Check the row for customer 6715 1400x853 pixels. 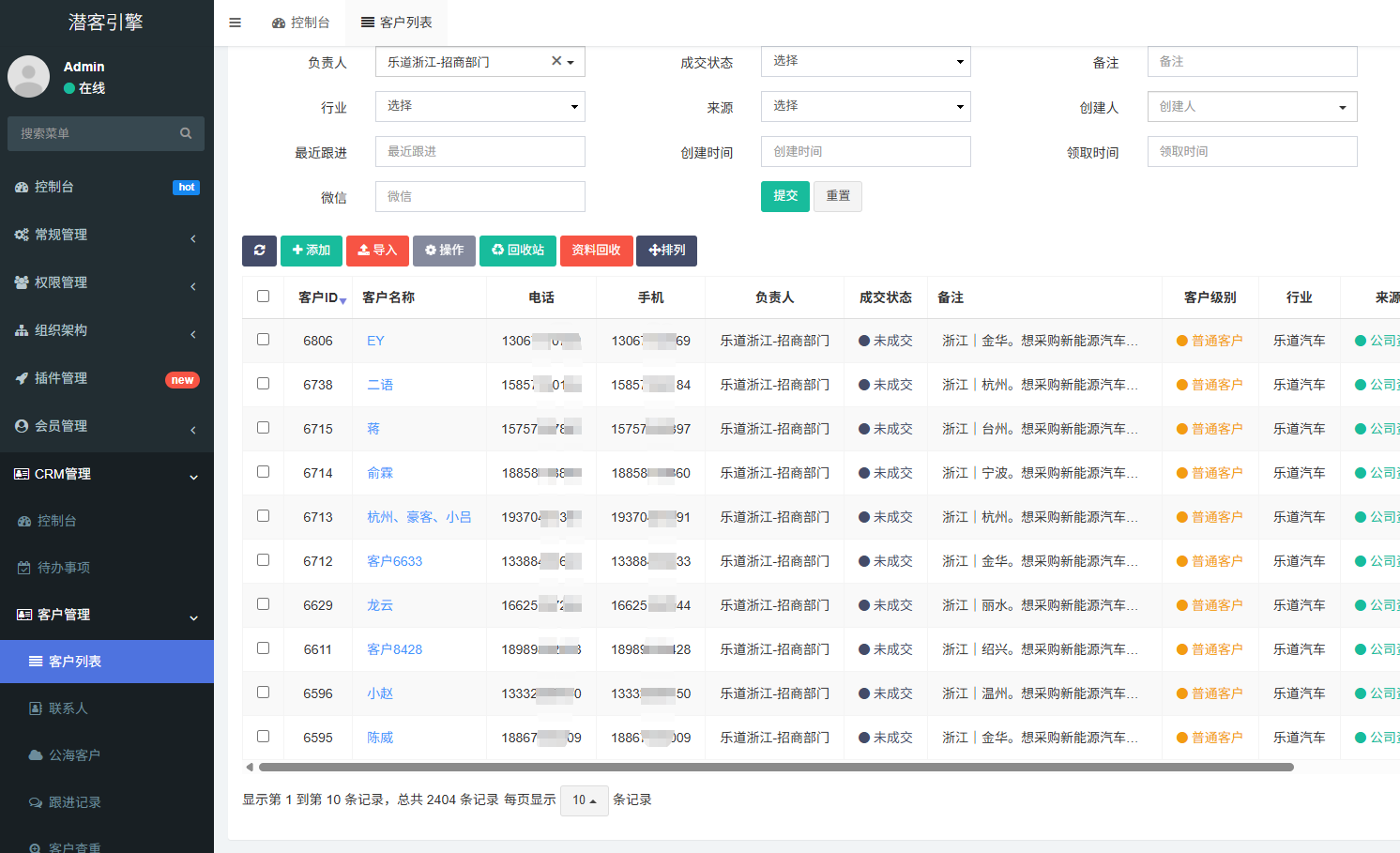click(x=263, y=428)
